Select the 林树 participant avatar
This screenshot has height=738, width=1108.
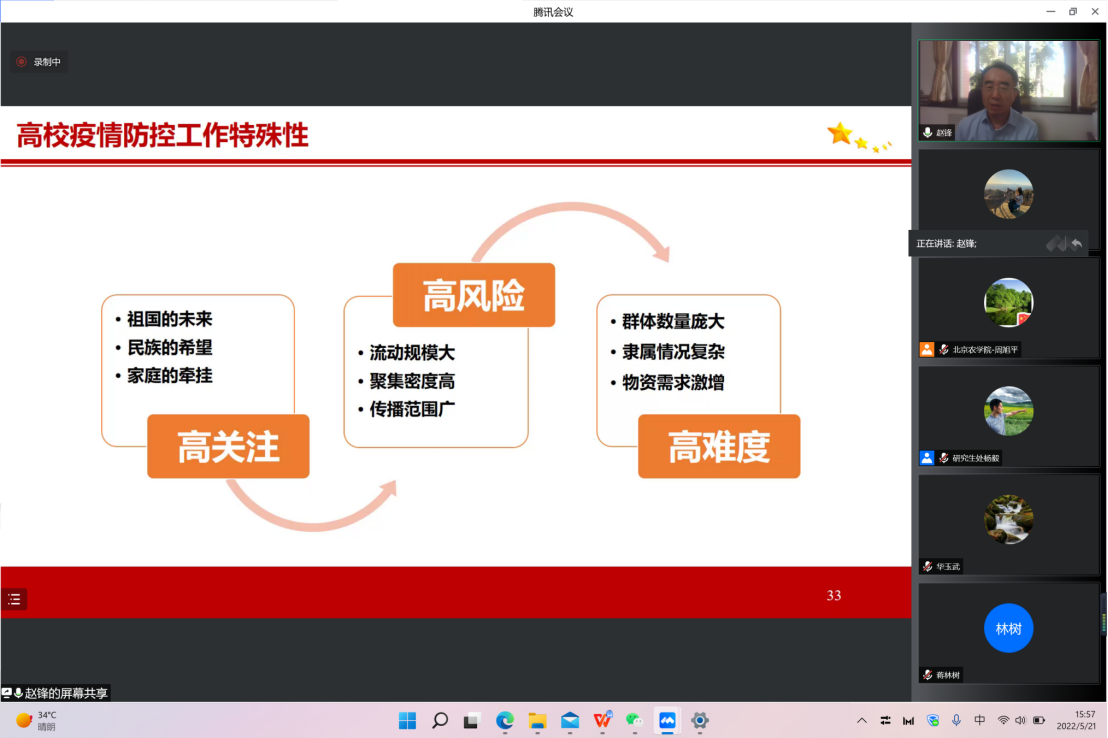(1008, 629)
